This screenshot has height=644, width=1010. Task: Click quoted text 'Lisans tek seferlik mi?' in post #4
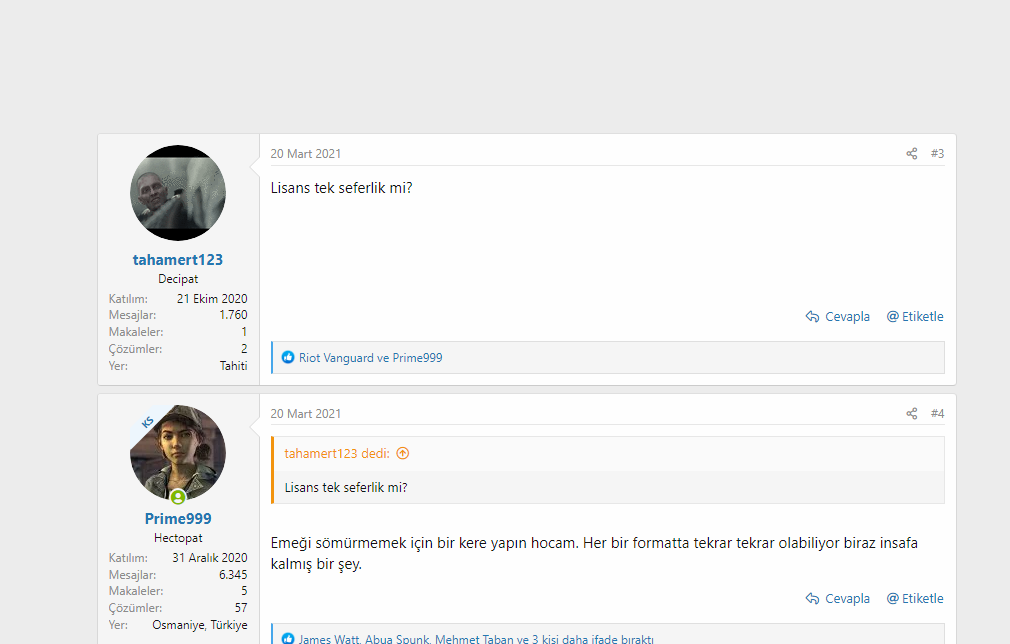(x=346, y=488)
